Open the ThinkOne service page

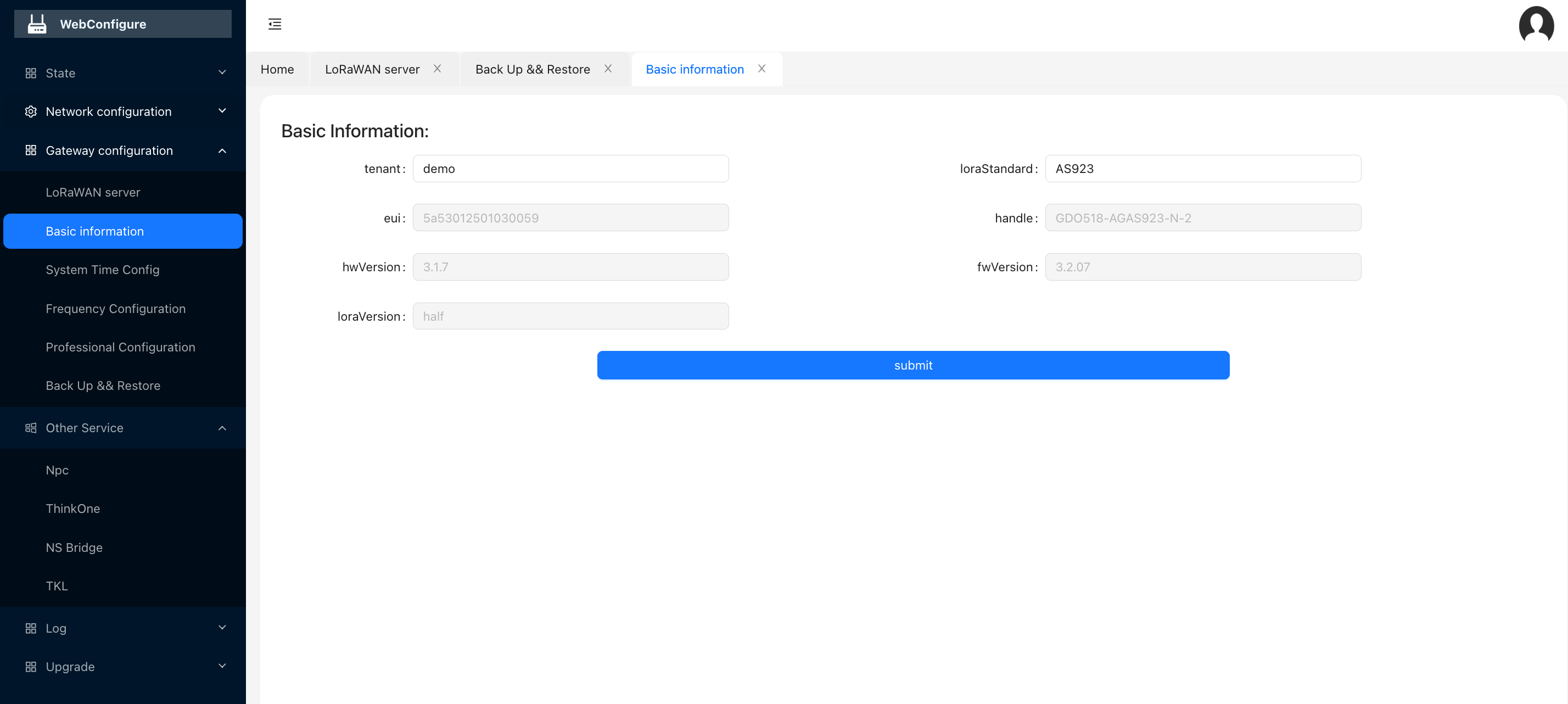pyautogui.click(x=123, y=509)
